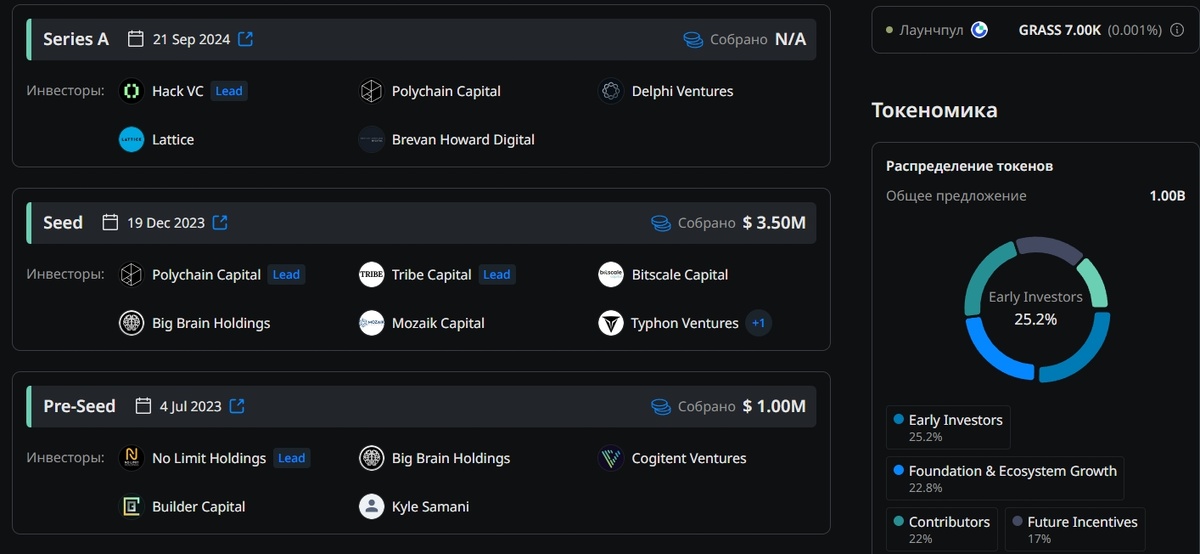Image resolution: width=1200 pixels, height=554 pixels.
Task: Select the Contributors legend item
Action: point(941,529)
